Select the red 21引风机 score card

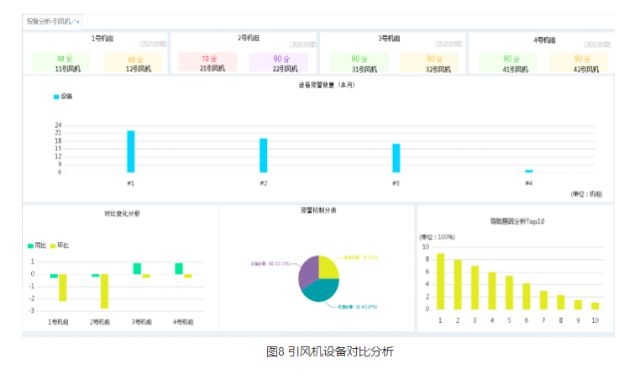[x=207, y=62]
